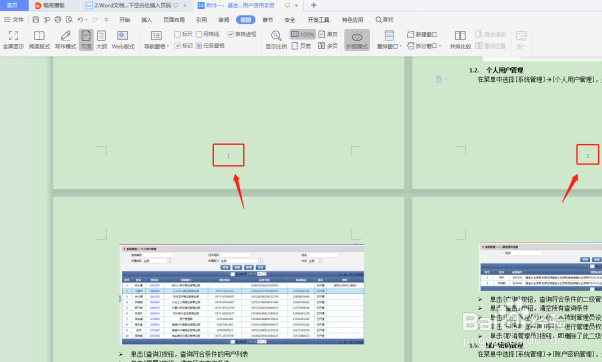Click Rearrange windows icon (重排窗口)
The height and width of the screenshot is (362, 602).
[389, 36]
